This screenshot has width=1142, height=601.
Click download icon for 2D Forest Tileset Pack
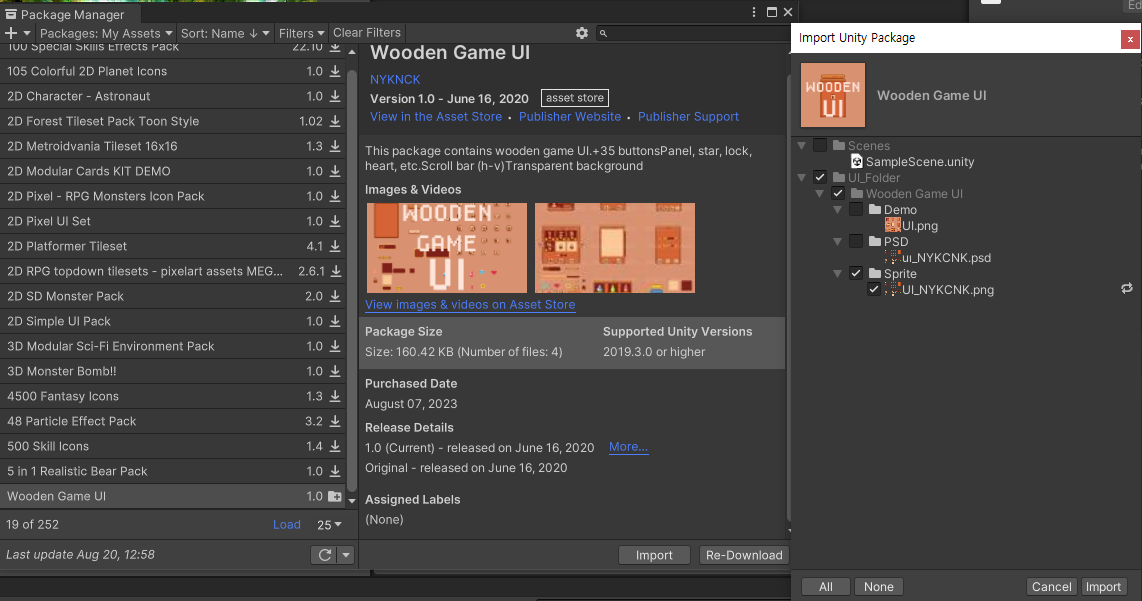pos(335,121)
